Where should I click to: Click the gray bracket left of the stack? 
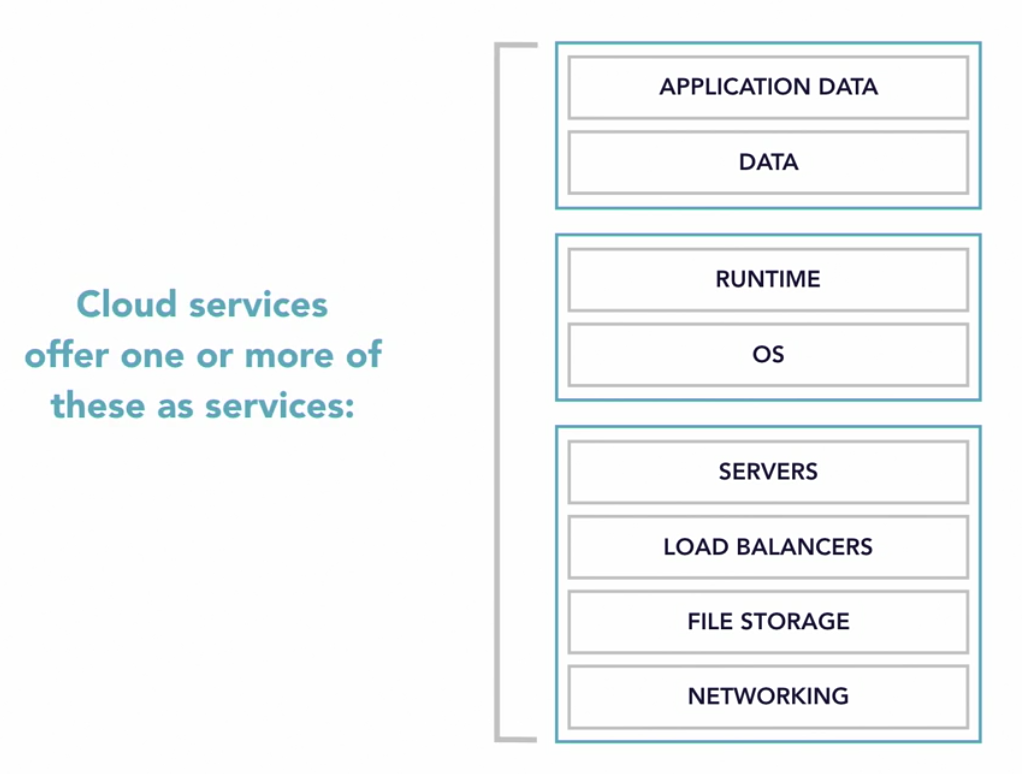(x=497, y=392)
